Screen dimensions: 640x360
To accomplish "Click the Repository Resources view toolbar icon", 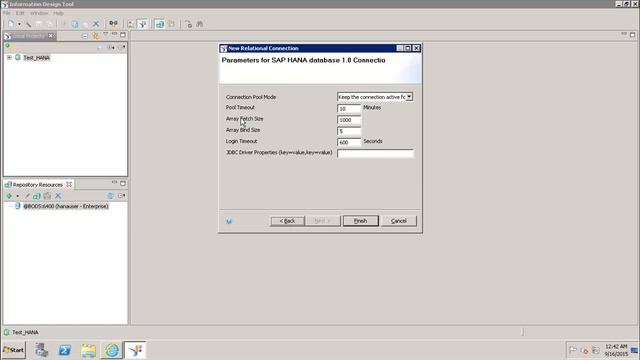I will 160,24.
